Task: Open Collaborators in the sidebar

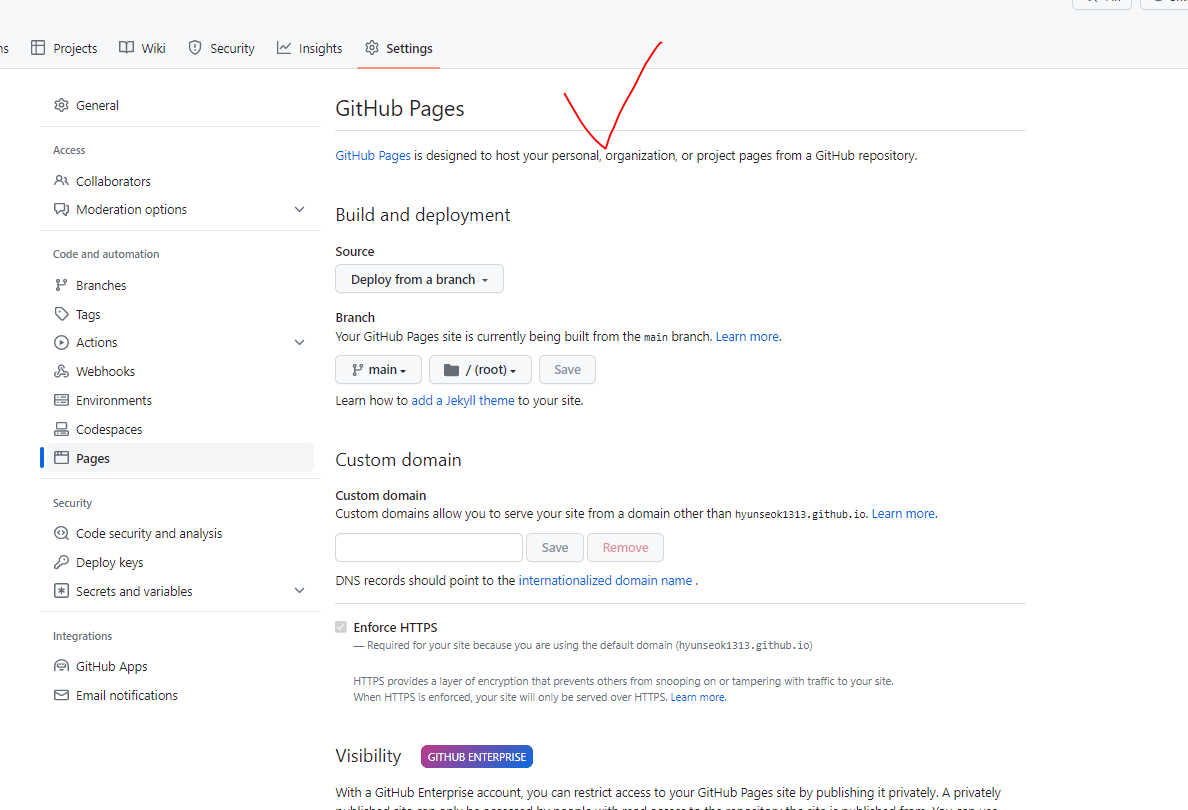Action: [180, 180]
